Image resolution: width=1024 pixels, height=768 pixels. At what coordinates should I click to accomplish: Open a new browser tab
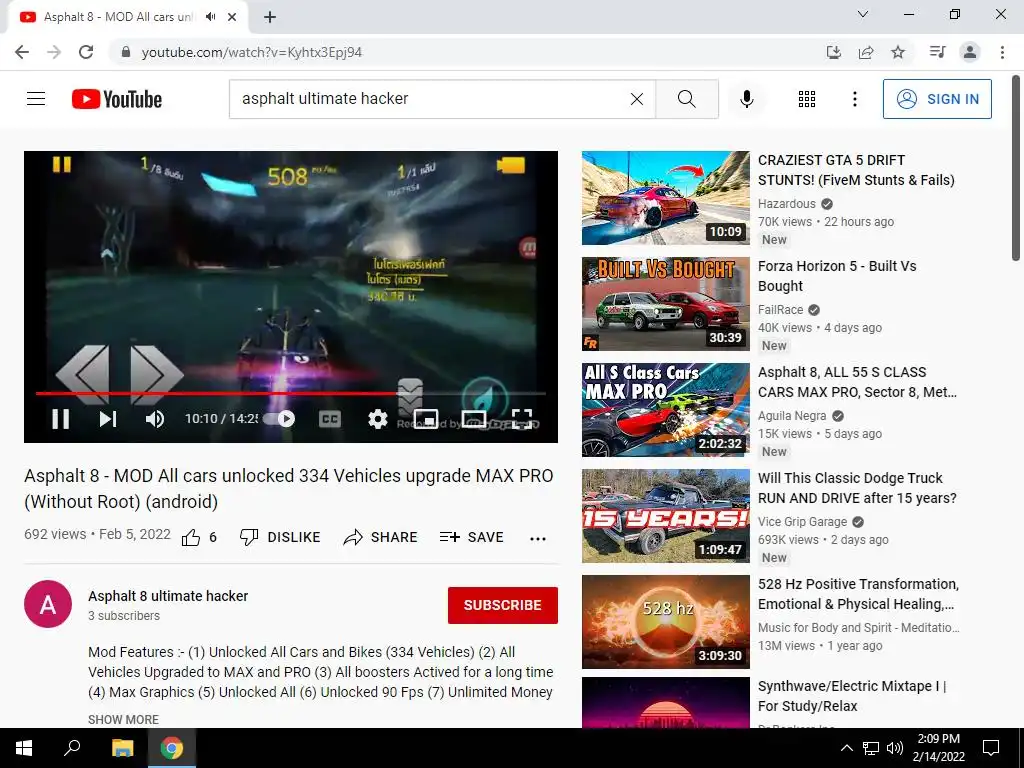coord(270,17)
